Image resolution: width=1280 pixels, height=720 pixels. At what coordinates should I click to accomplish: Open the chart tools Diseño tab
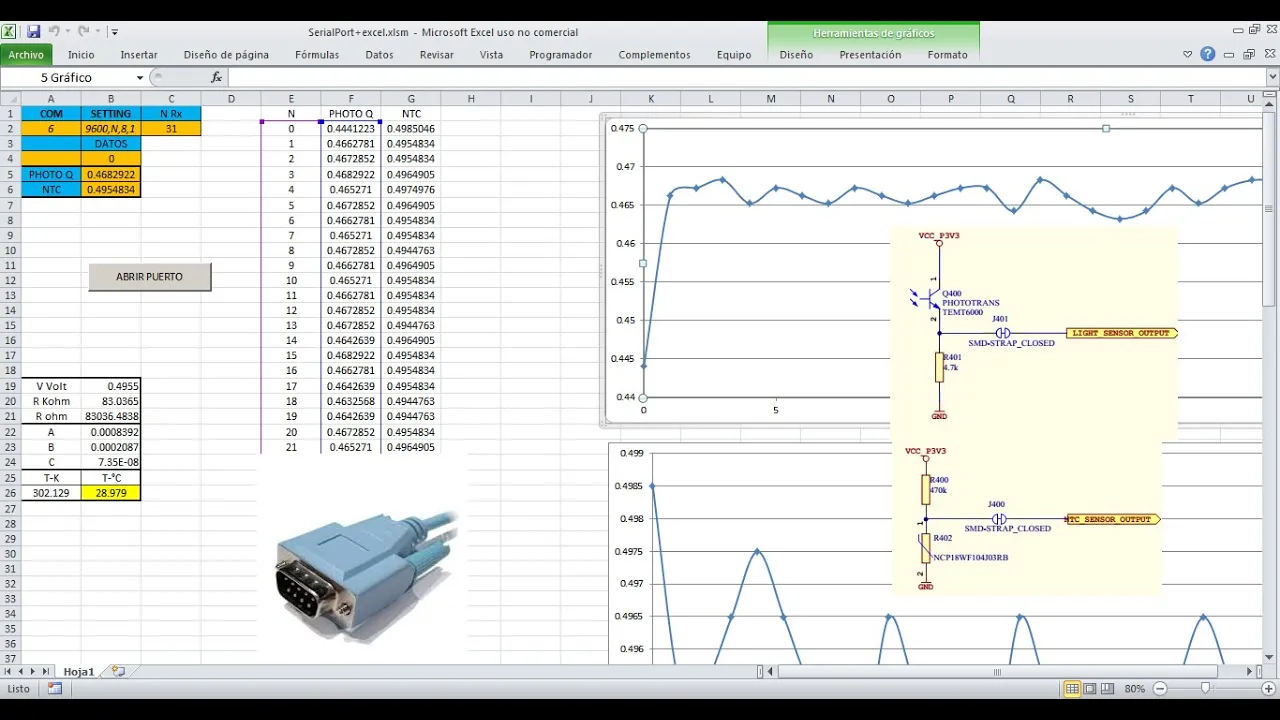tap(796, 55)
